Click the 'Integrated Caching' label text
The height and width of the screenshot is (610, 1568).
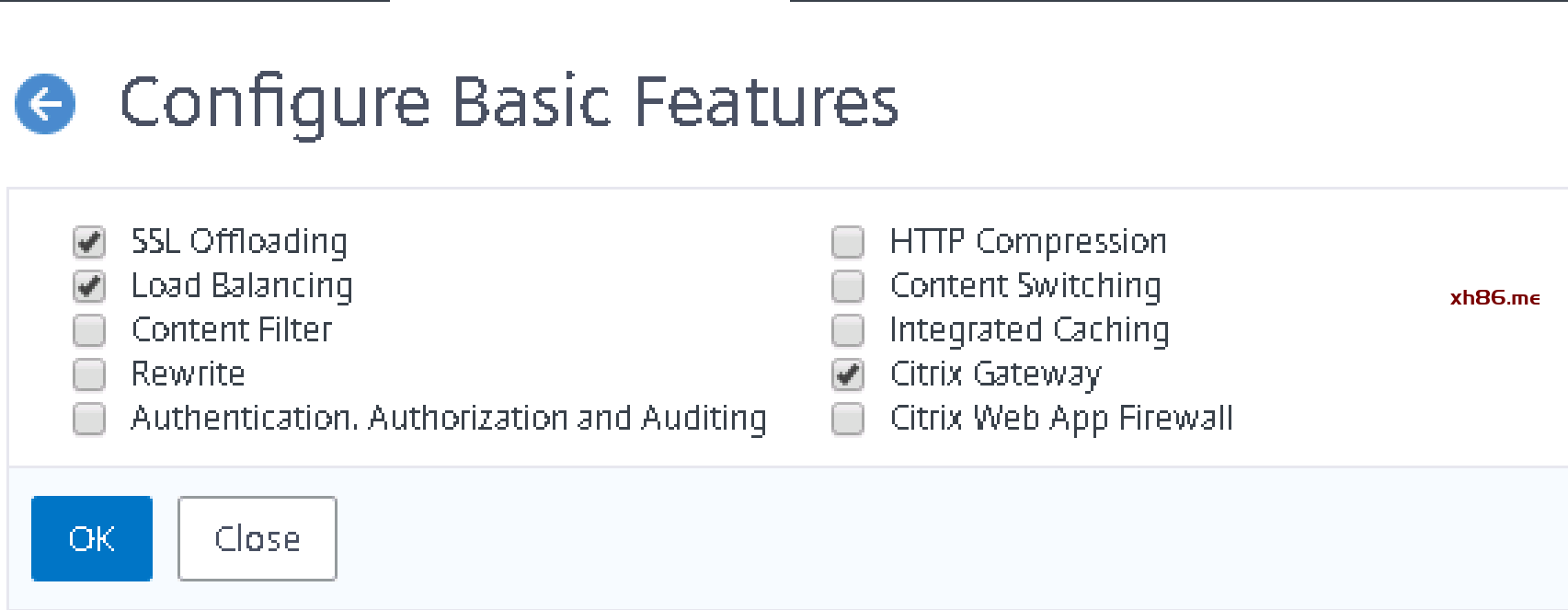pos(1029,330)
